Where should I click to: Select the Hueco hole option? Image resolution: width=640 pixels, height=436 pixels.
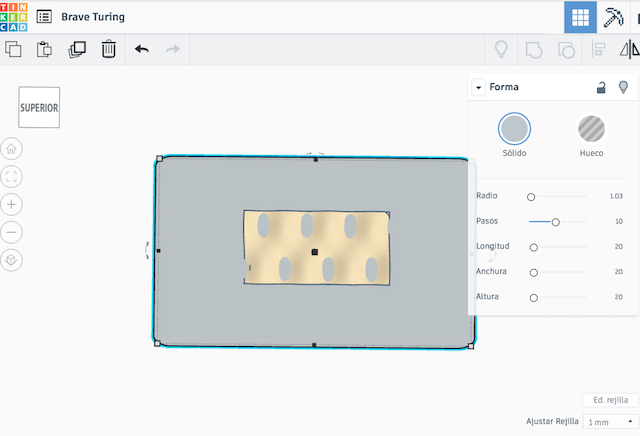click(591, 129)
